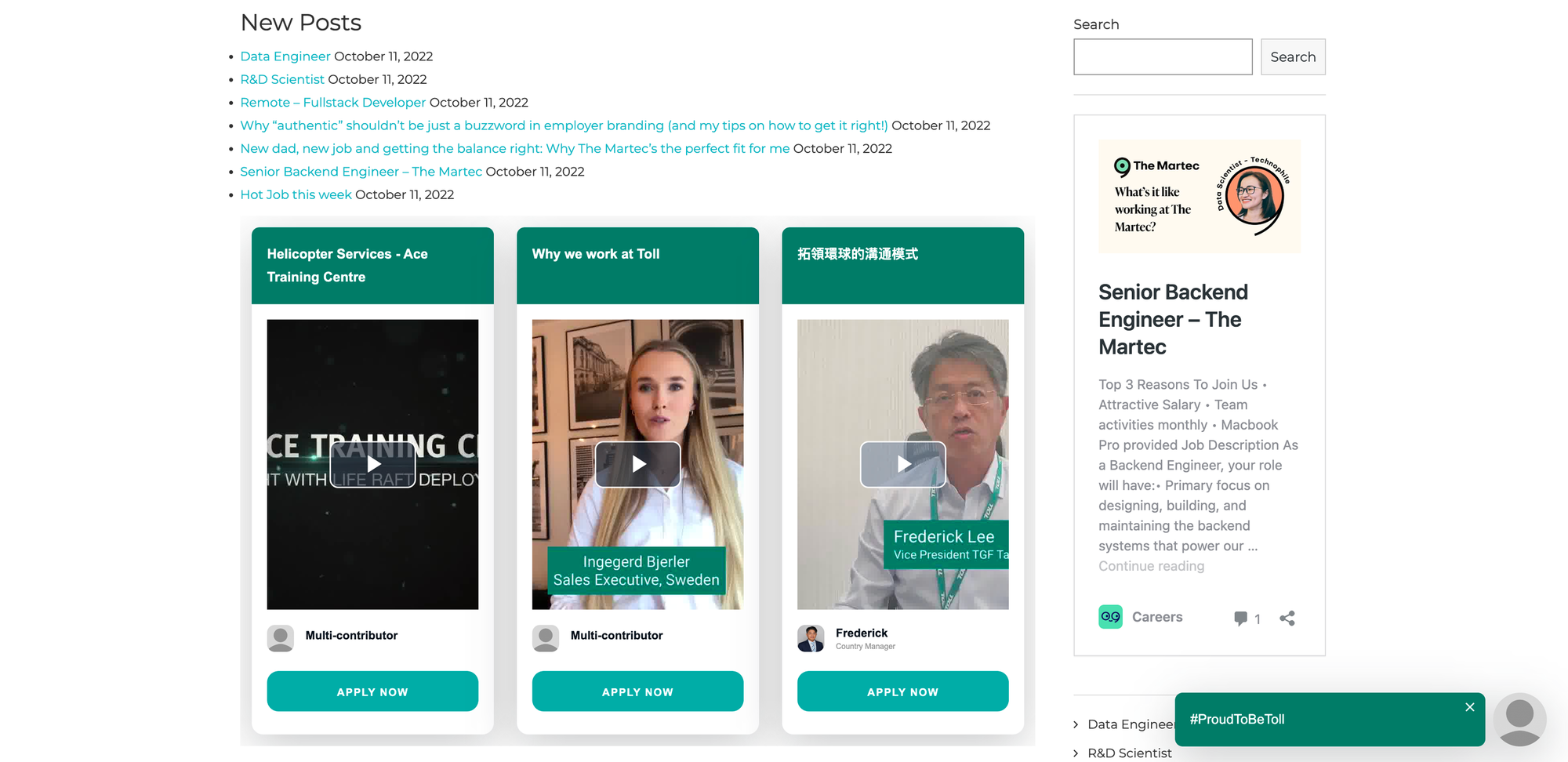Viewport: 1568px width, 762px height.
Task: Open the Remote – Fullstack Developer post
Action: 333,103
